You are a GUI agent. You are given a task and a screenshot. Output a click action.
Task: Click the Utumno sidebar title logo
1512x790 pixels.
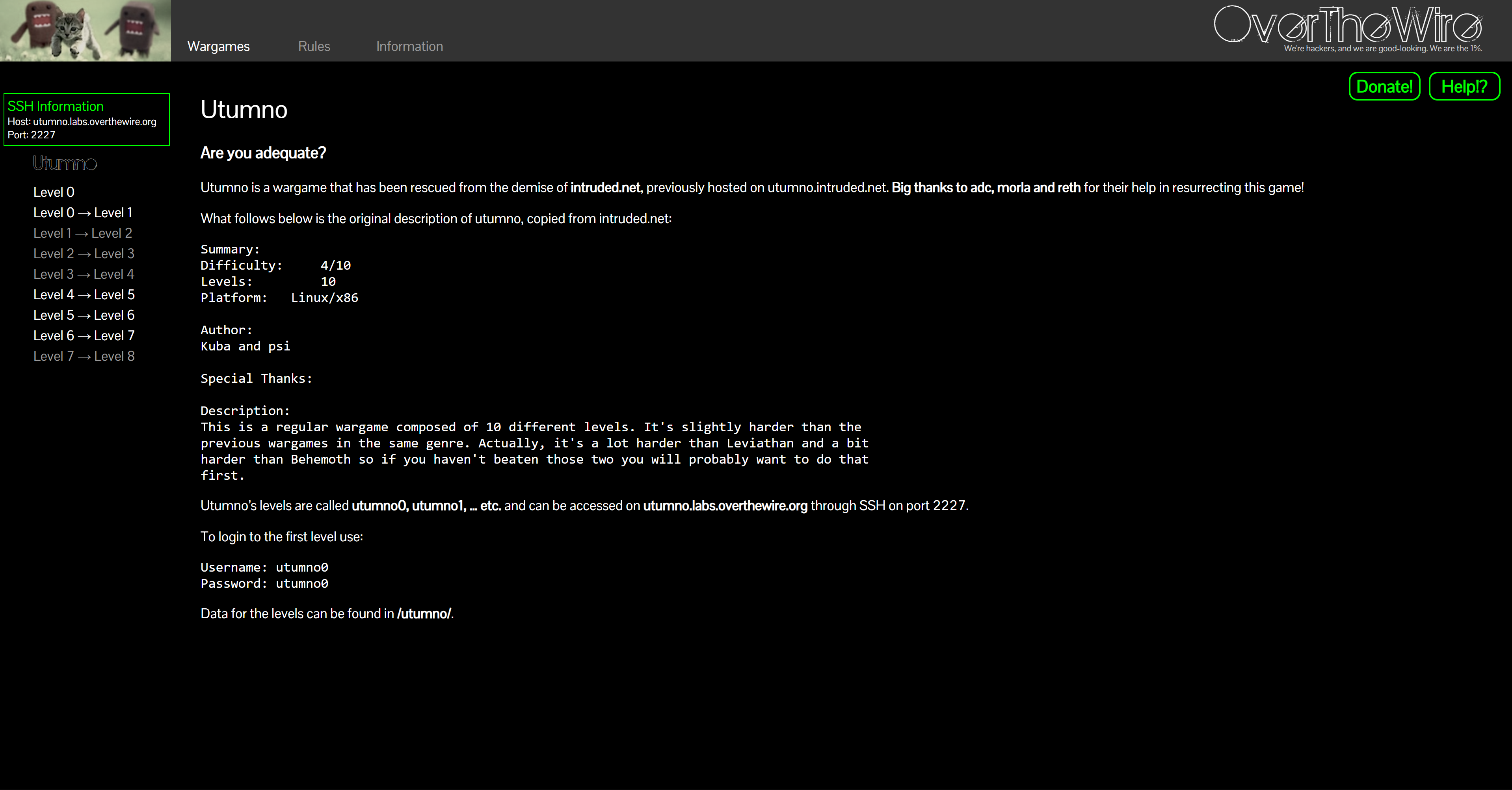click(x=65, y=163)
